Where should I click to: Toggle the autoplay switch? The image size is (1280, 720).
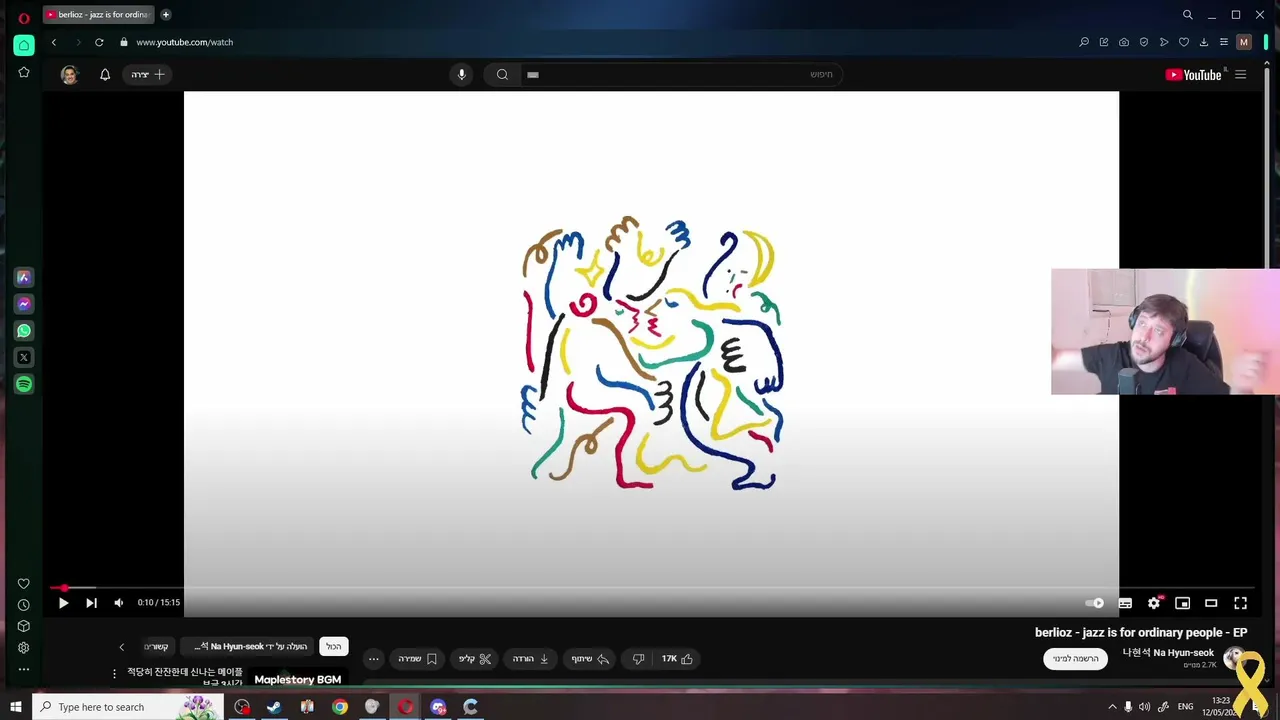coord(1095,603)
